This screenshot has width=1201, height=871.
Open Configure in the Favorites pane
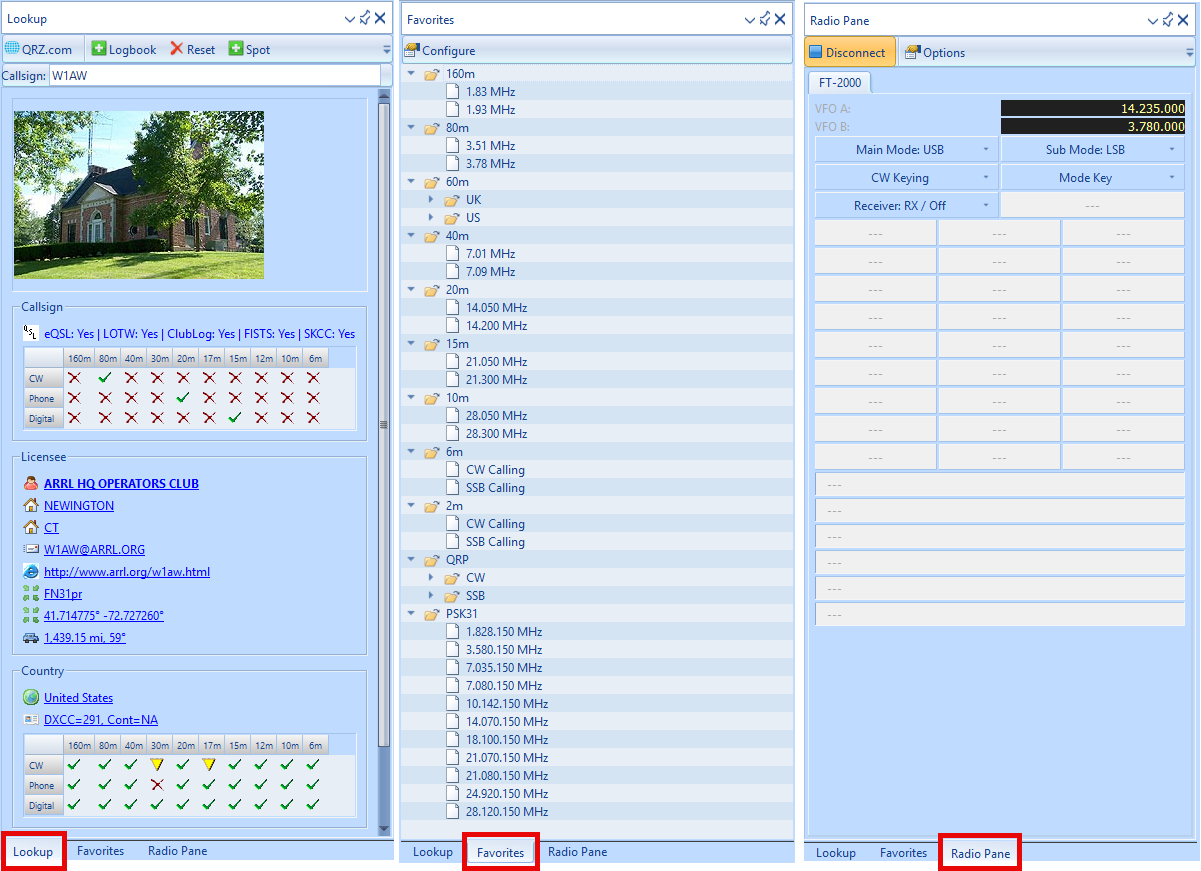pyautogui.click(x=440, y=50)
